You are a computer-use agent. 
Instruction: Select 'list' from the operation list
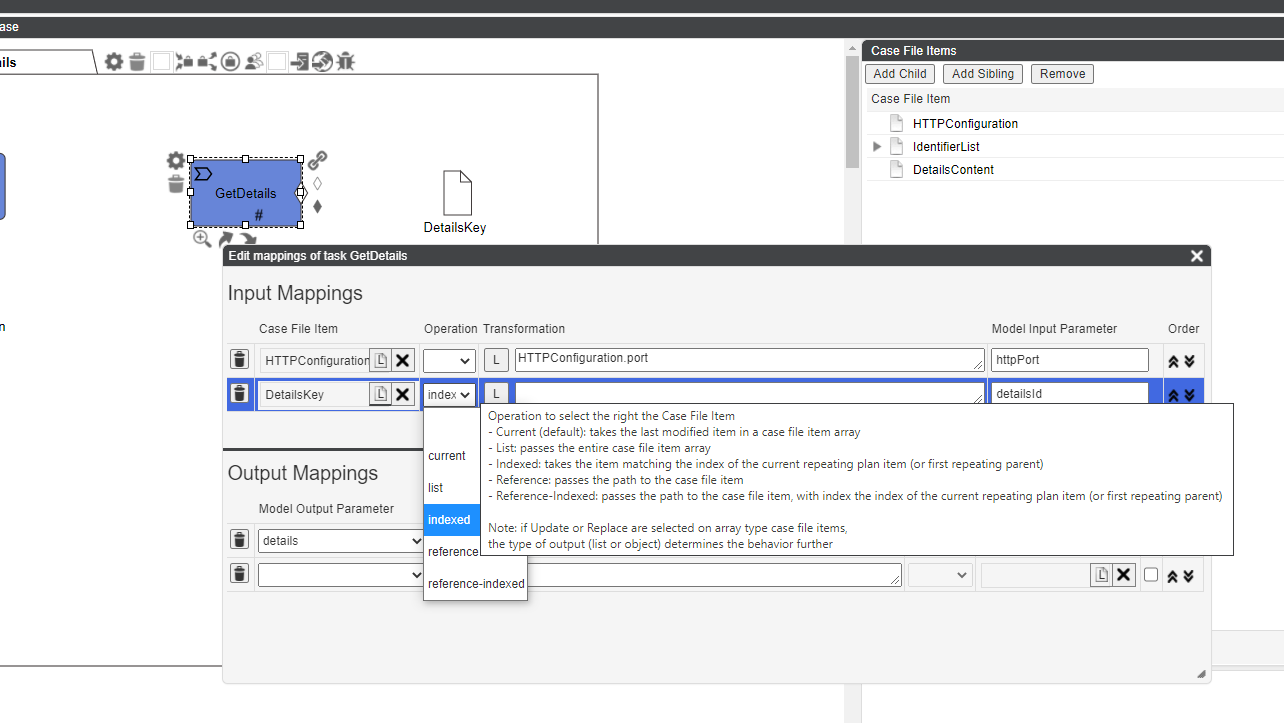coord(436,488)
